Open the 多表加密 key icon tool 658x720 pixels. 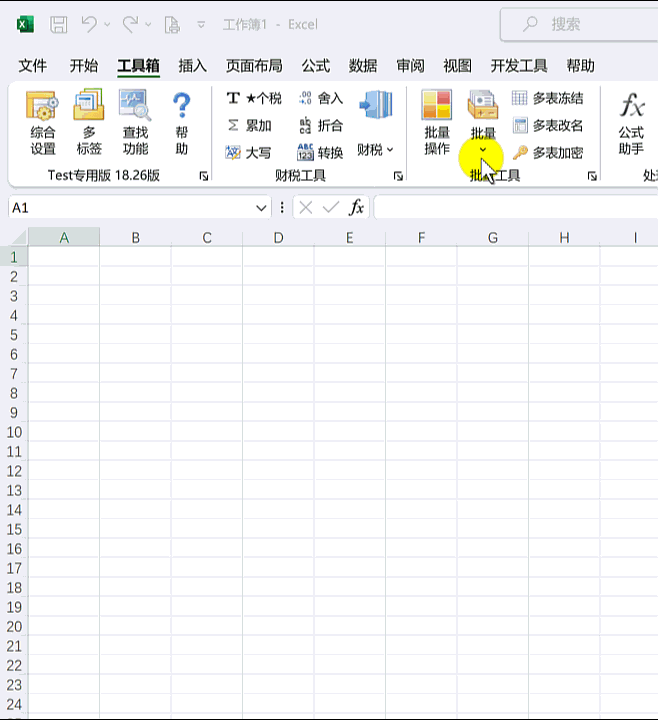click(547, 153)
